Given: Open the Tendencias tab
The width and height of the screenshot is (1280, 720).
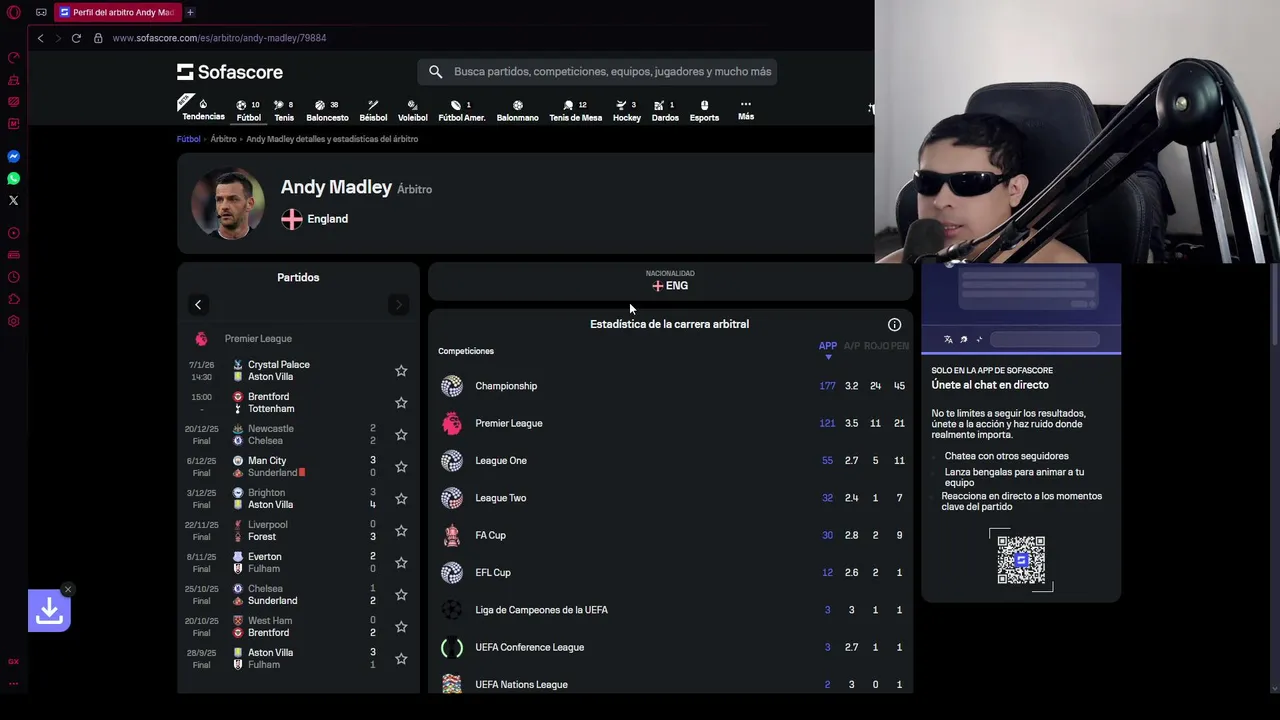Looking at the screenshot, I should (x=203, y=110).
